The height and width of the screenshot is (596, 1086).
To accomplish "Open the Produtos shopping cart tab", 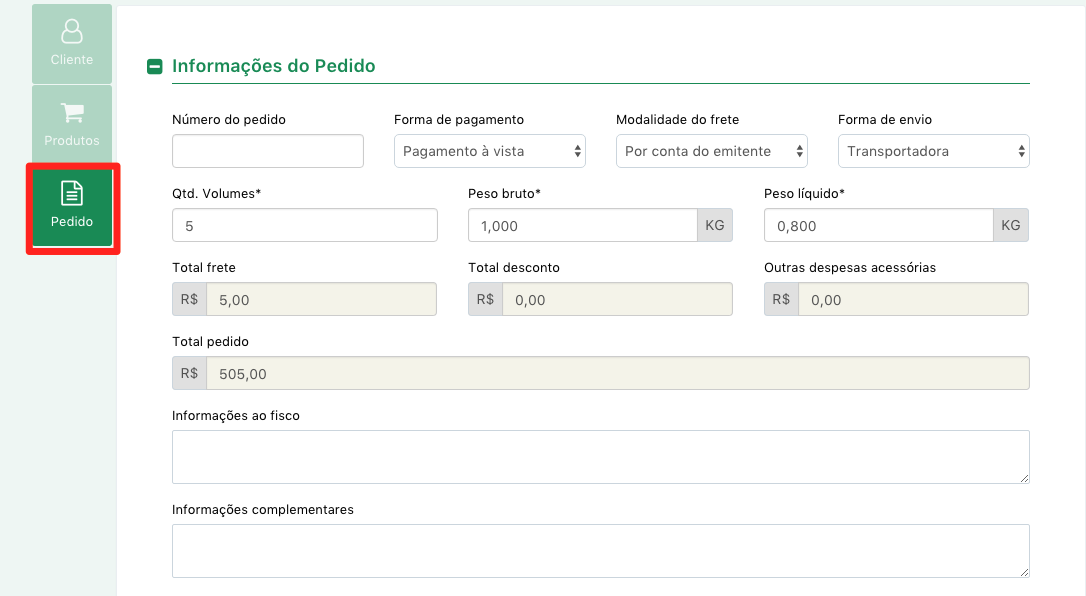I will (72, 124).
